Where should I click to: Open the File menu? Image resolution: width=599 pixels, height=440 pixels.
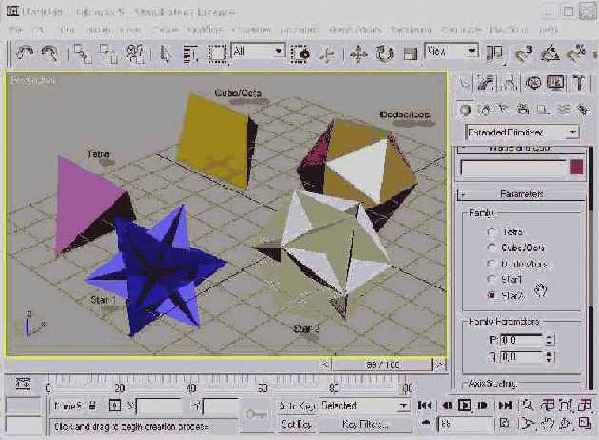pos(16,29)
